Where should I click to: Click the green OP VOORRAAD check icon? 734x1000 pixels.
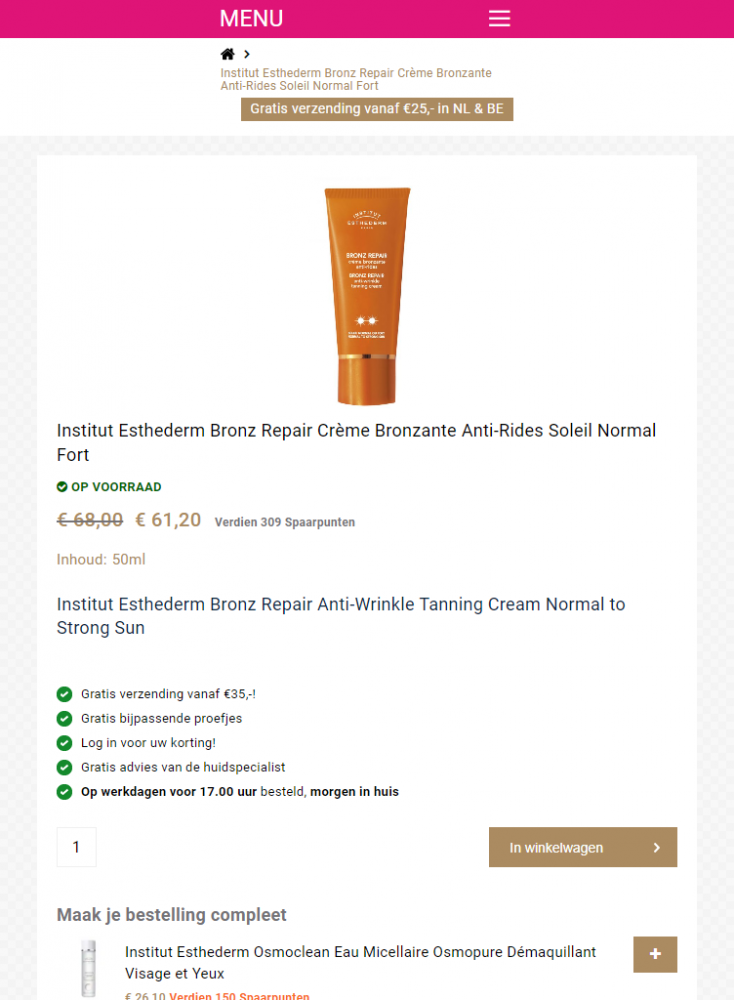[62, 487]
